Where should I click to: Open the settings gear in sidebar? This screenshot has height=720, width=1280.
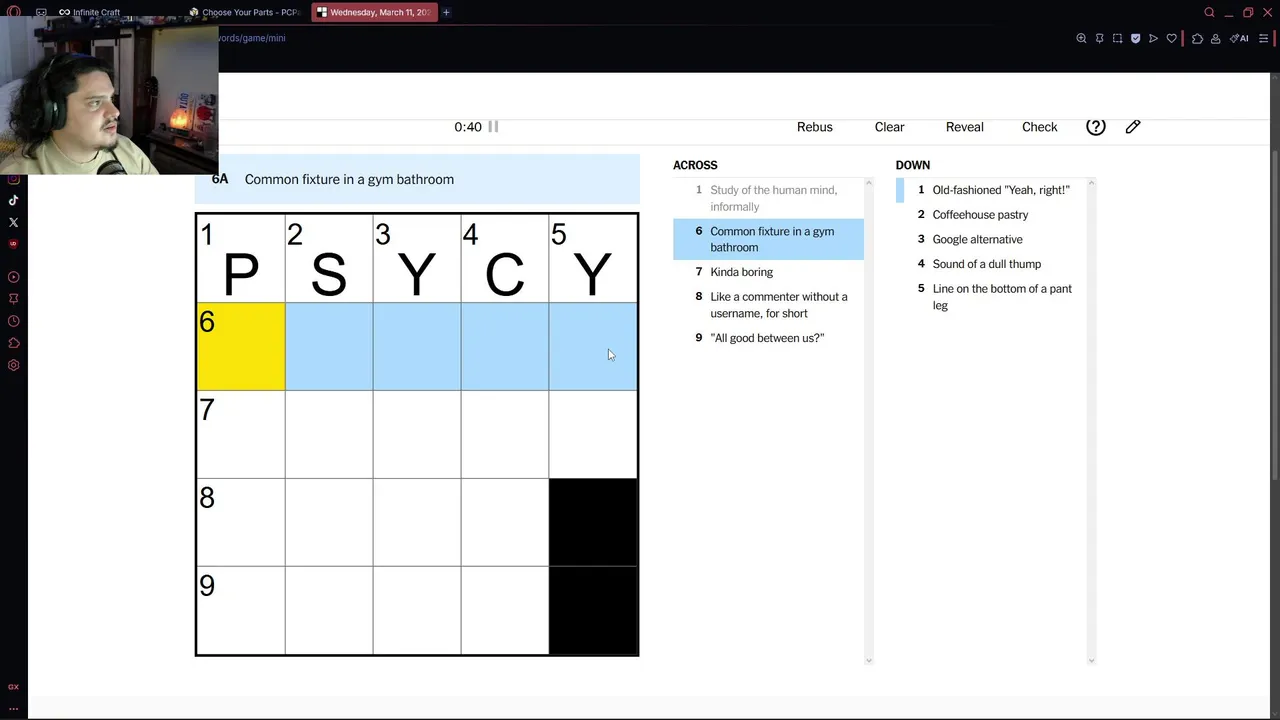pos(13,365)
